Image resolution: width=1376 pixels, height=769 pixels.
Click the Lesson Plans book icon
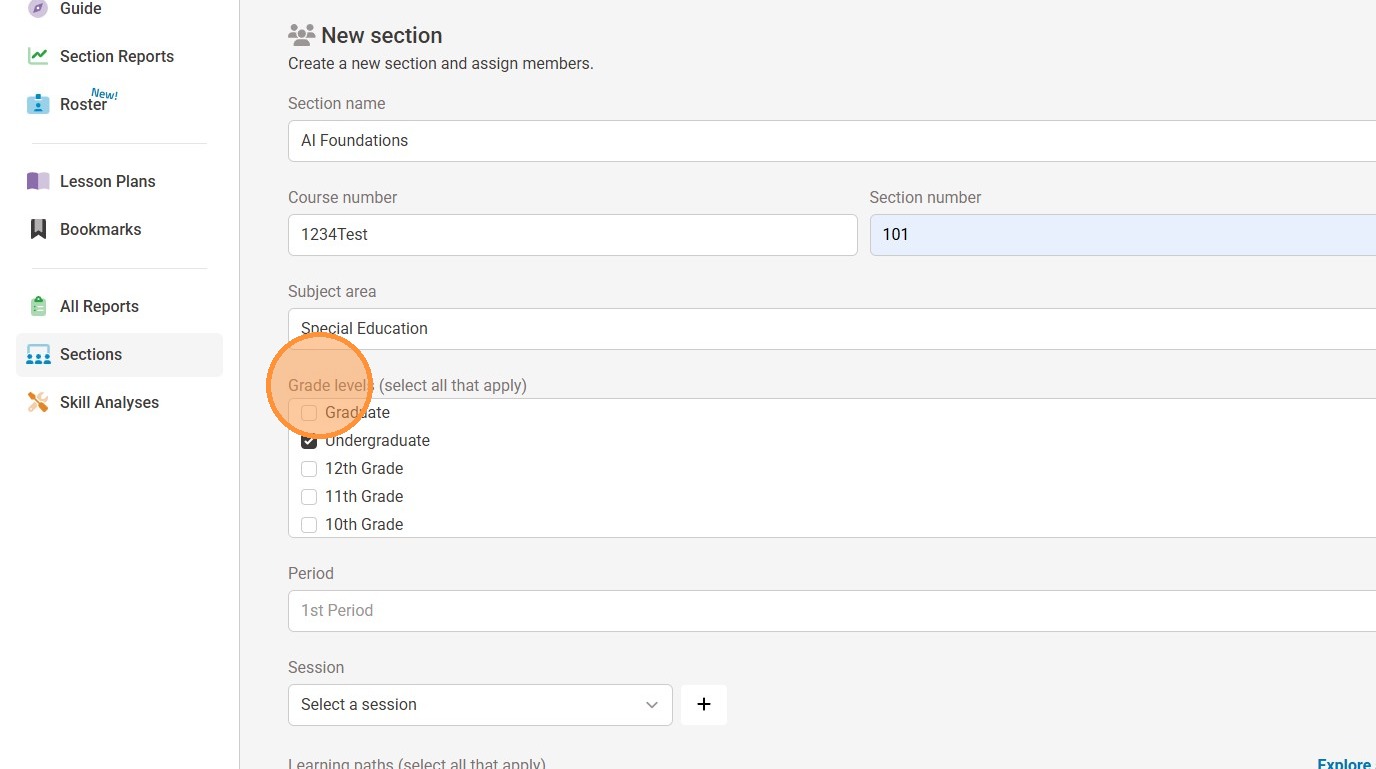point(38,181)
